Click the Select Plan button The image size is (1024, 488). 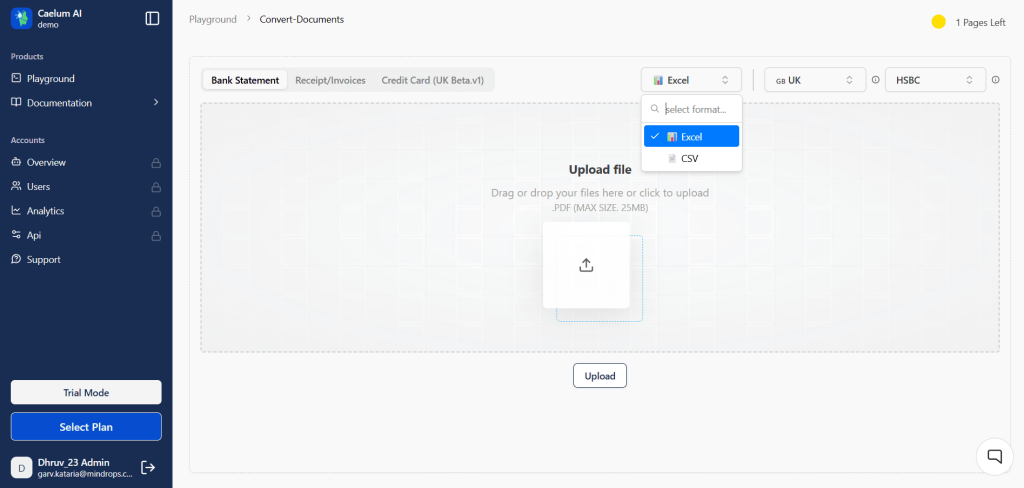tap(86, 427)
